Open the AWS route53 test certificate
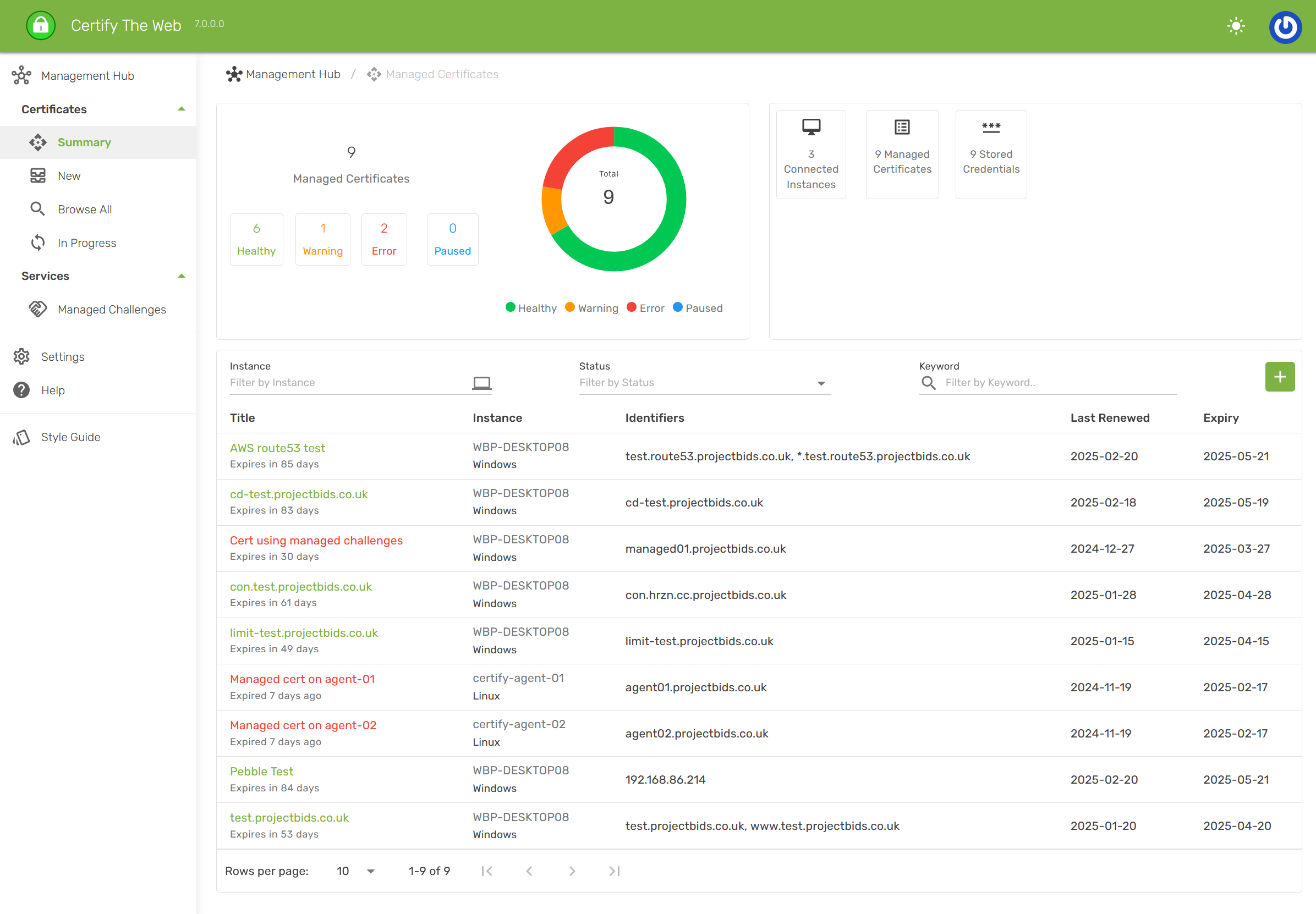The width and height of the screenshot is (1316, 914). tap(277, 447)
